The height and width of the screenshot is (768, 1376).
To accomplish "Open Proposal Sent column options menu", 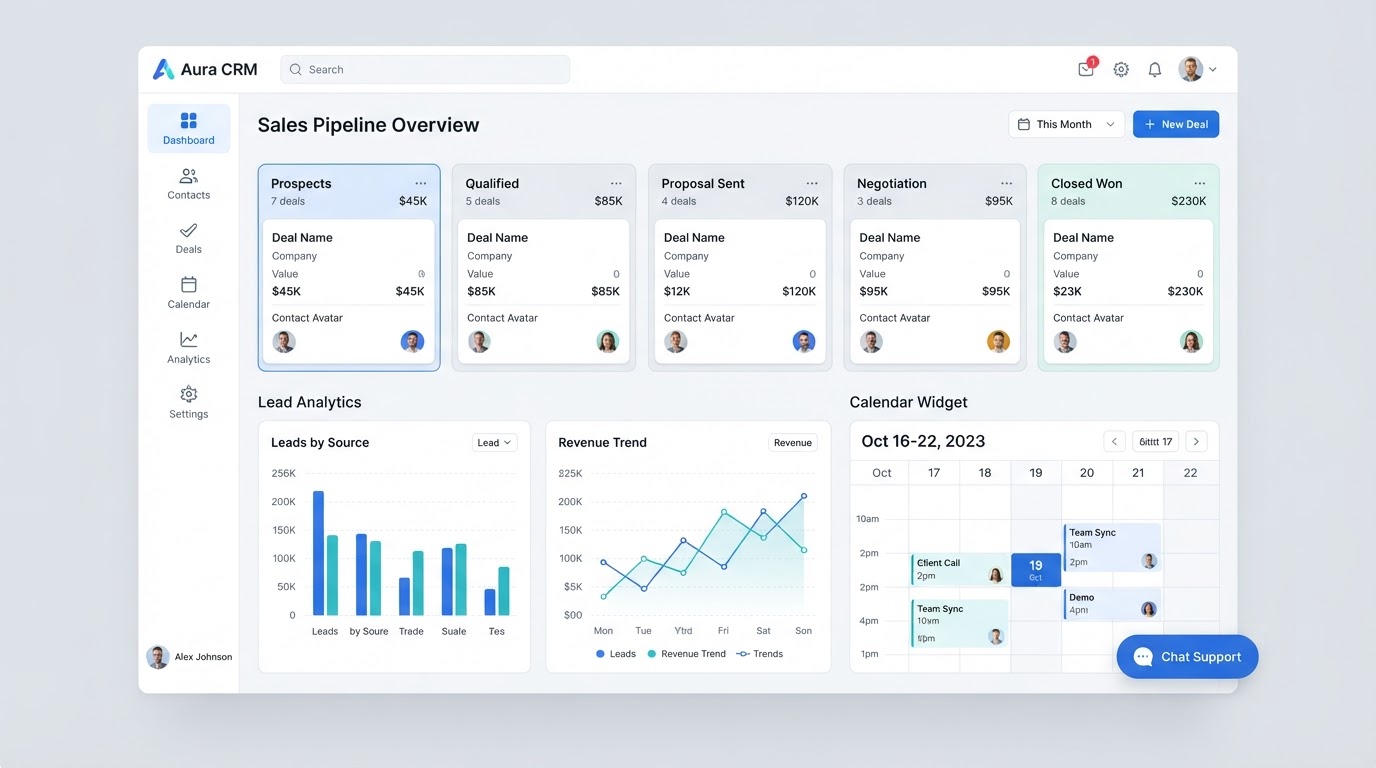I will point(812,183).
